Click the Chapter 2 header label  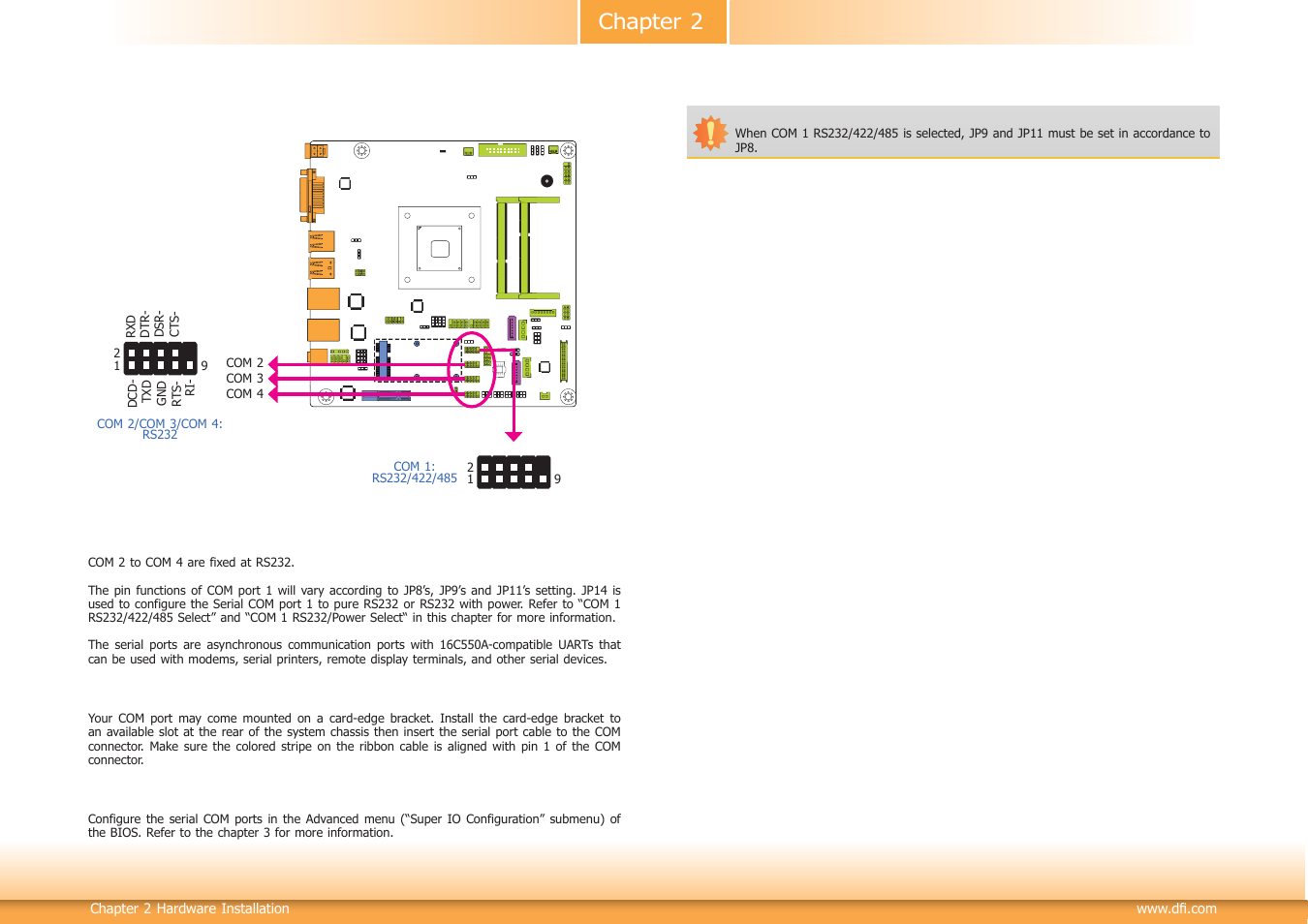[x=651, y=21]
